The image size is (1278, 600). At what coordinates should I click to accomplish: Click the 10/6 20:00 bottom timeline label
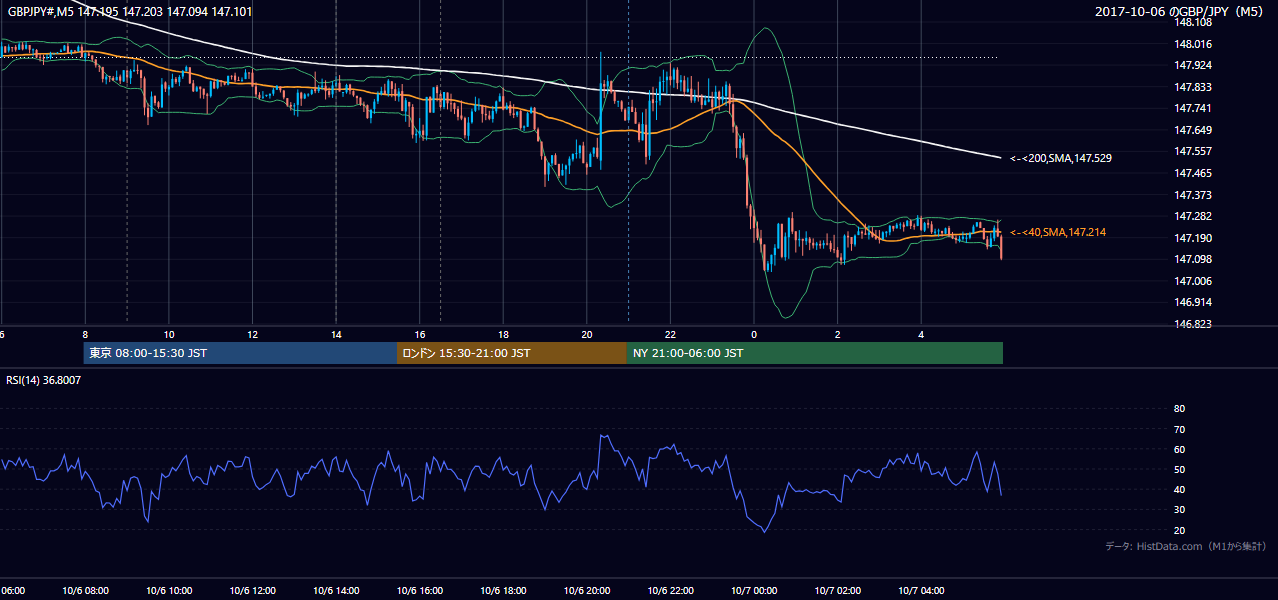coord(587,591)
